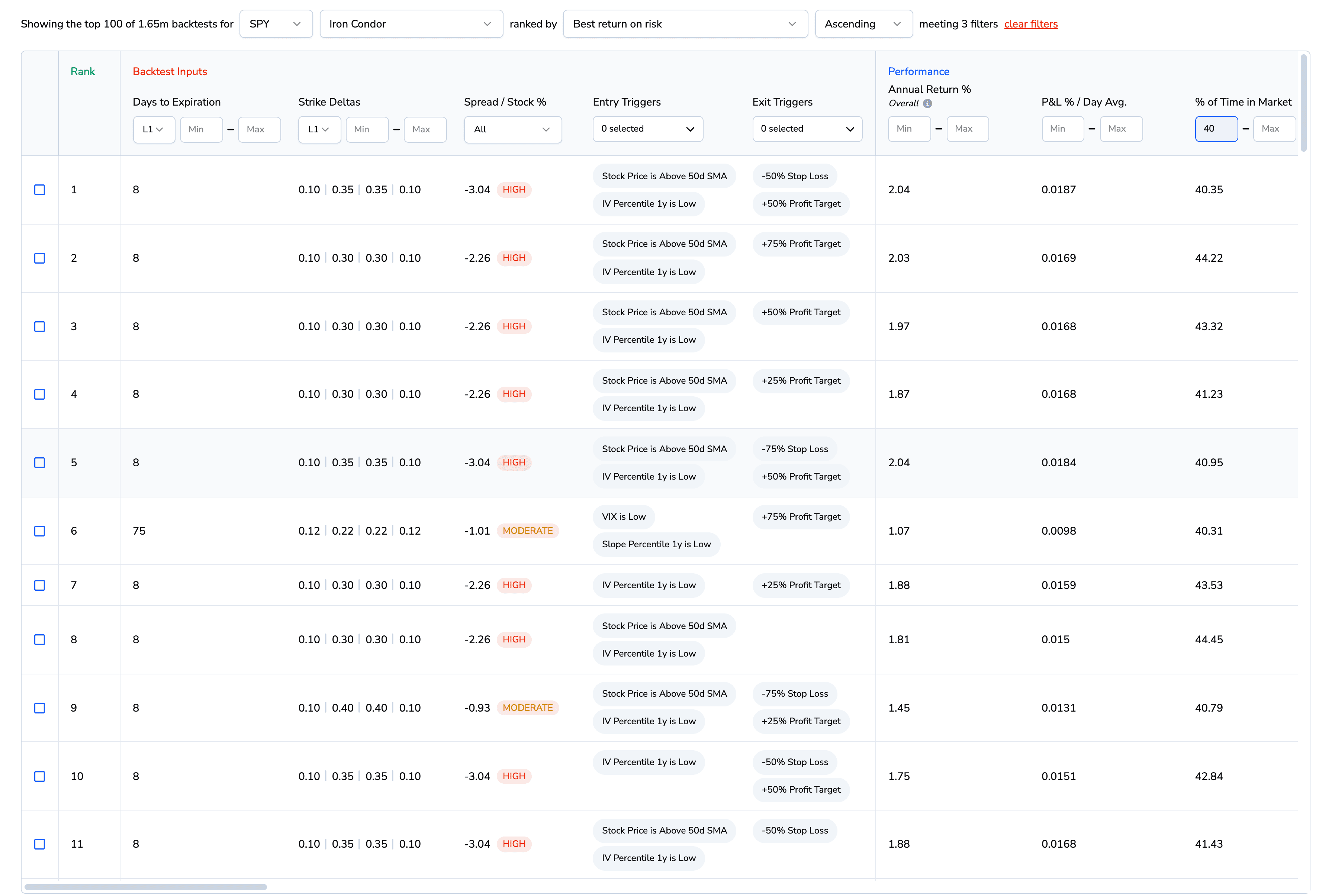The height and width of the screenshot is (896, 1335).
Task: Click the clear filters link
Action: 1030,24
